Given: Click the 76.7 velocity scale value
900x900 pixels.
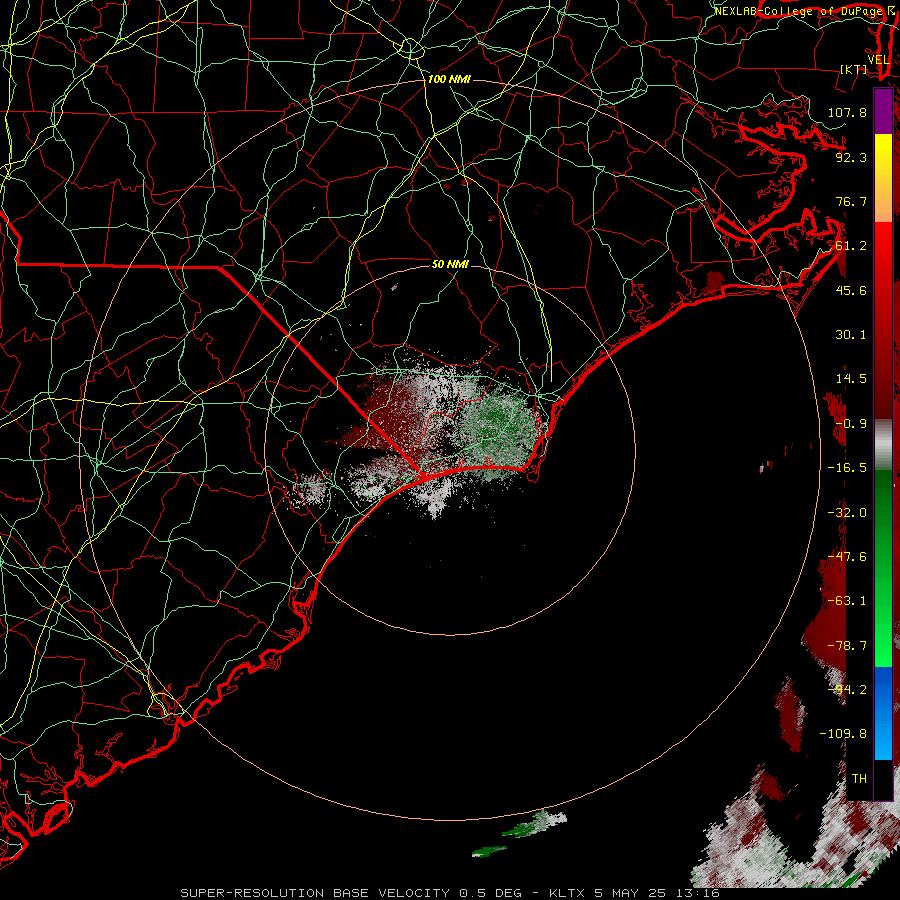Looking at the screenshot, I should click(851, 201).
